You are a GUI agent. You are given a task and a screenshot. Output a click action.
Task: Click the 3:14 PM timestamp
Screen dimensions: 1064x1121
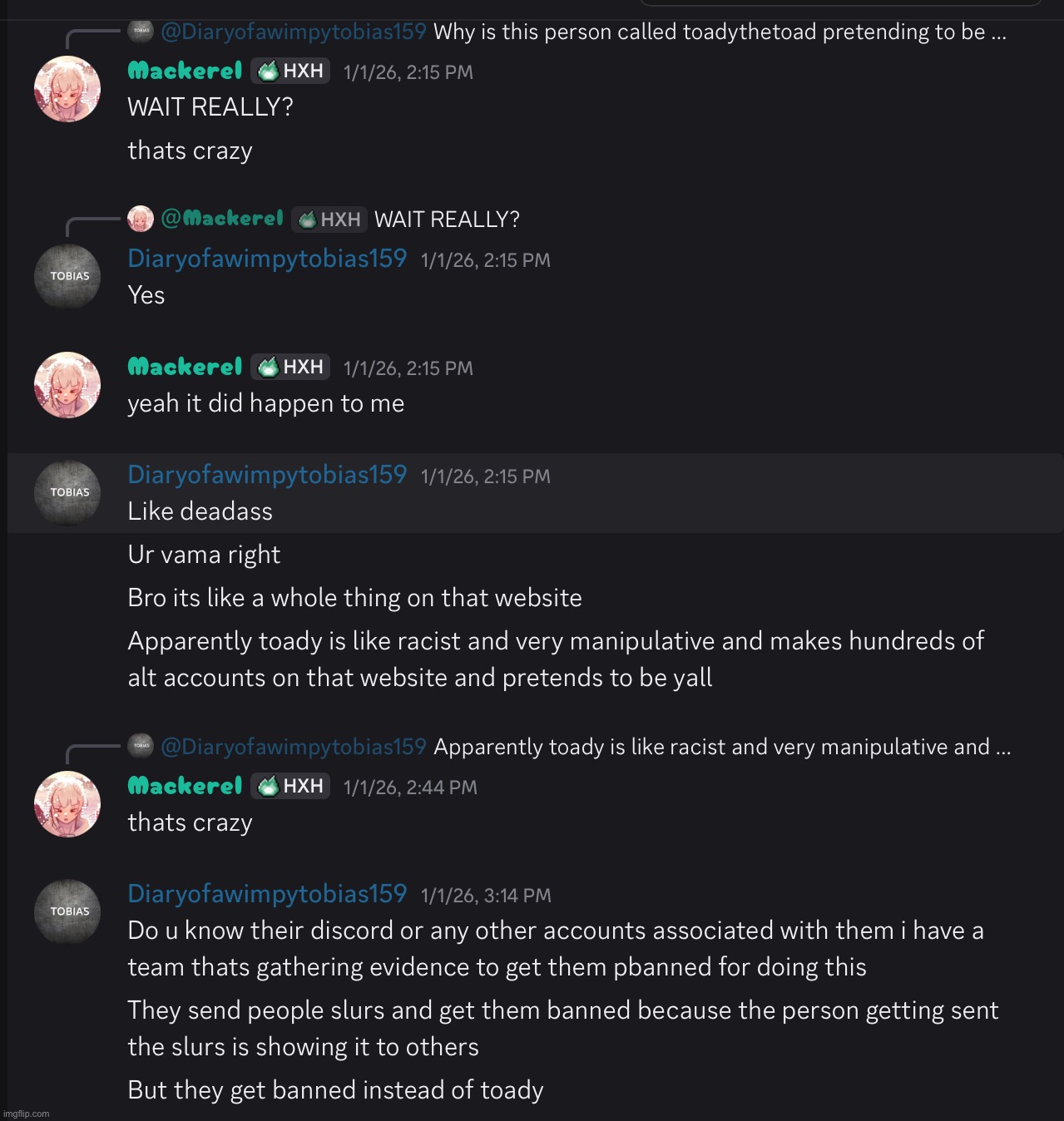click(x=486, y=896)
